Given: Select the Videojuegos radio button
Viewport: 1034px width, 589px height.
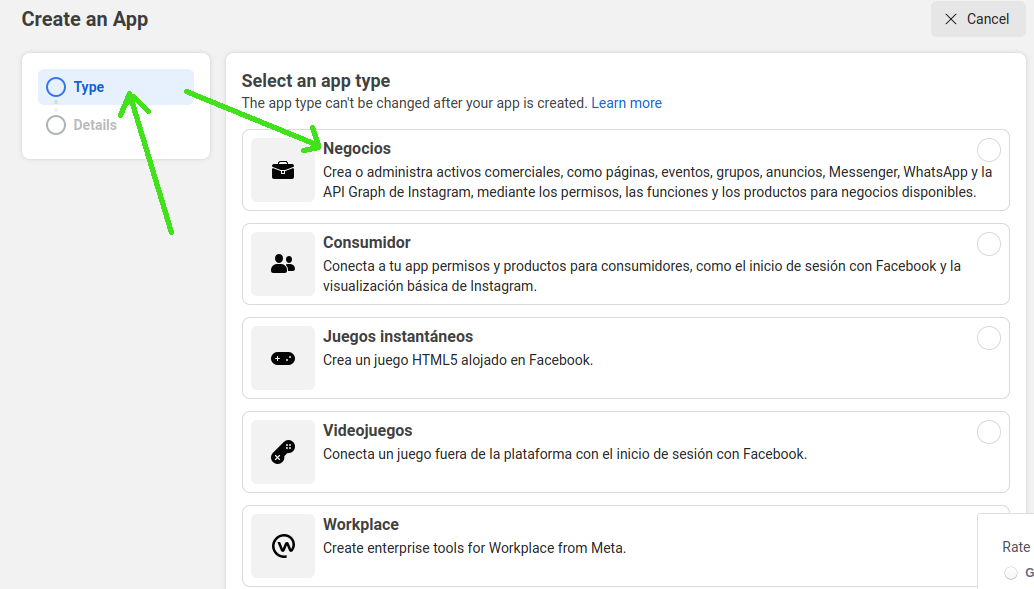Looking at the screenshot, I should point(988,433).
